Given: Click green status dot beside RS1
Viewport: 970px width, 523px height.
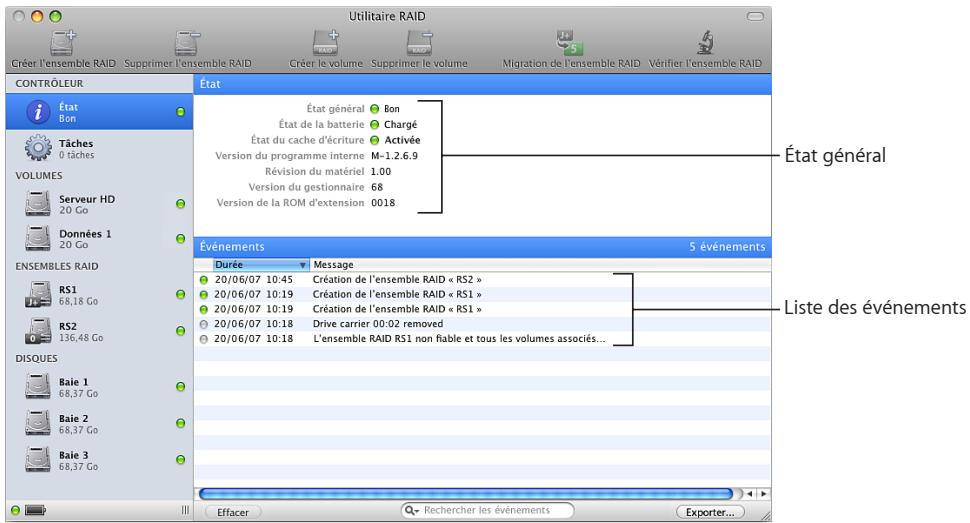Looking at the screenshot, I should [x=181, y=295].
